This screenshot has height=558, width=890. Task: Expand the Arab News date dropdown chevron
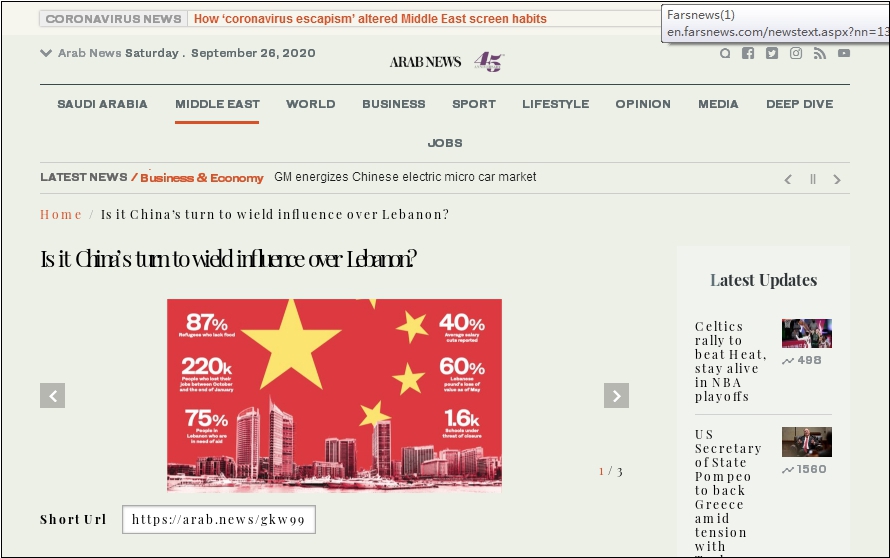coord(45,53)
